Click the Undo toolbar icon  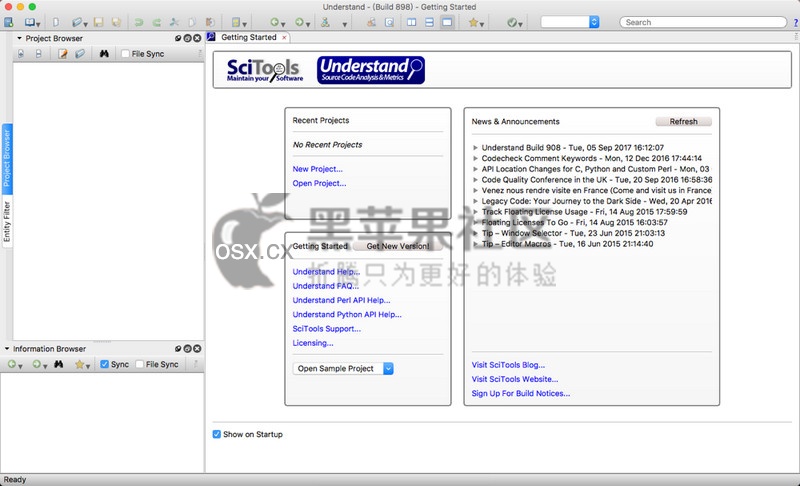[139, 22]
